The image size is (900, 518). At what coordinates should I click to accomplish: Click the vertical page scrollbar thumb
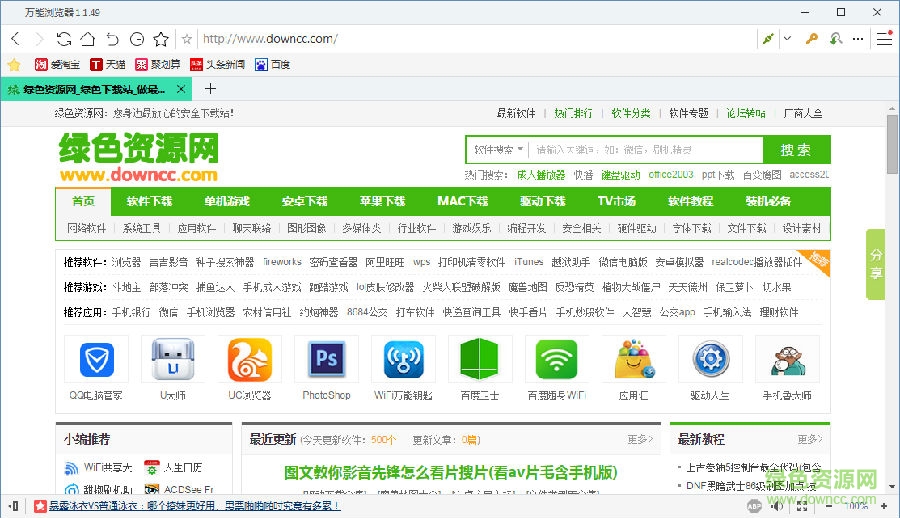click(892, 144)
